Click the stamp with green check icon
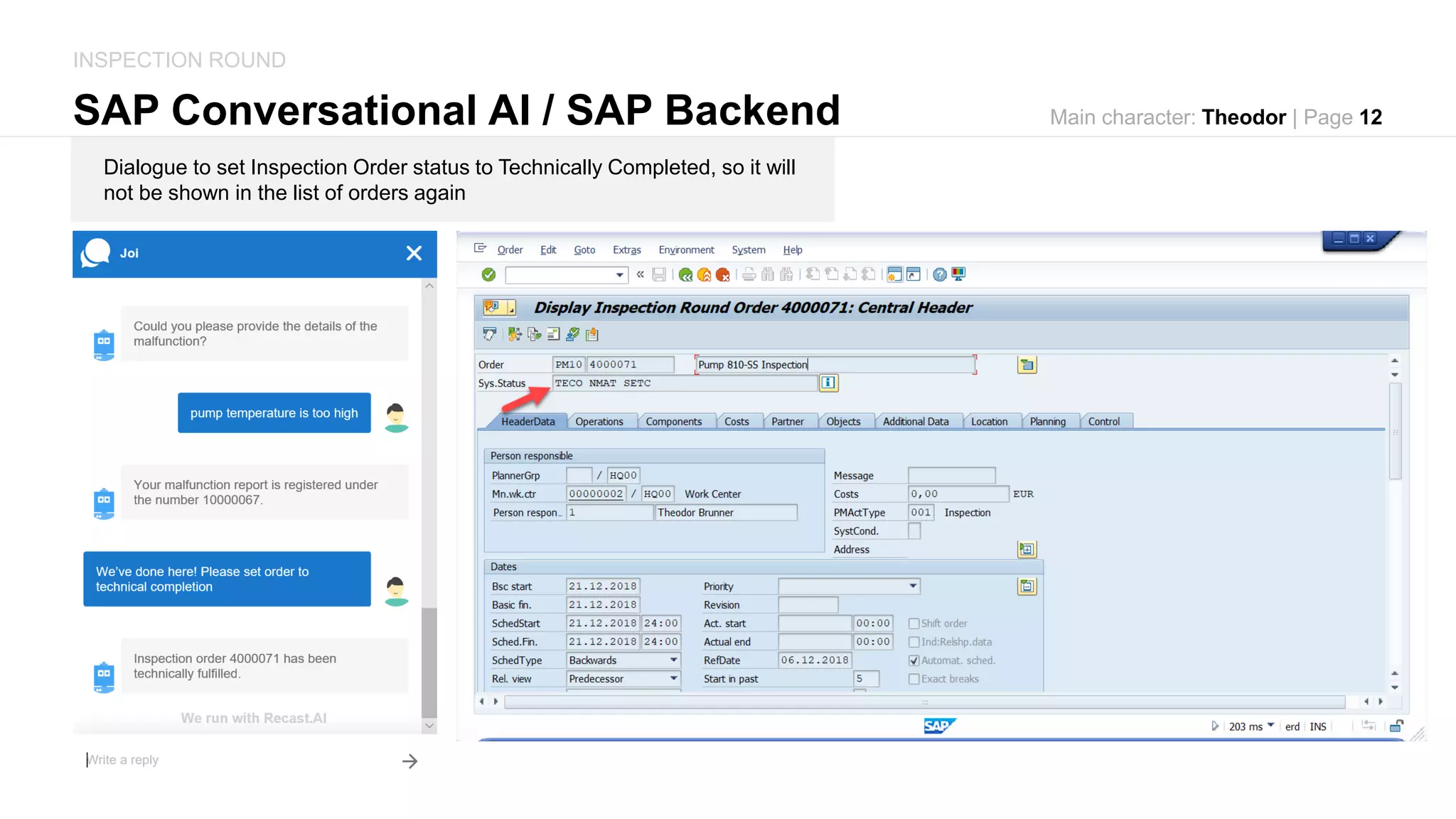 tap(572, 334)
